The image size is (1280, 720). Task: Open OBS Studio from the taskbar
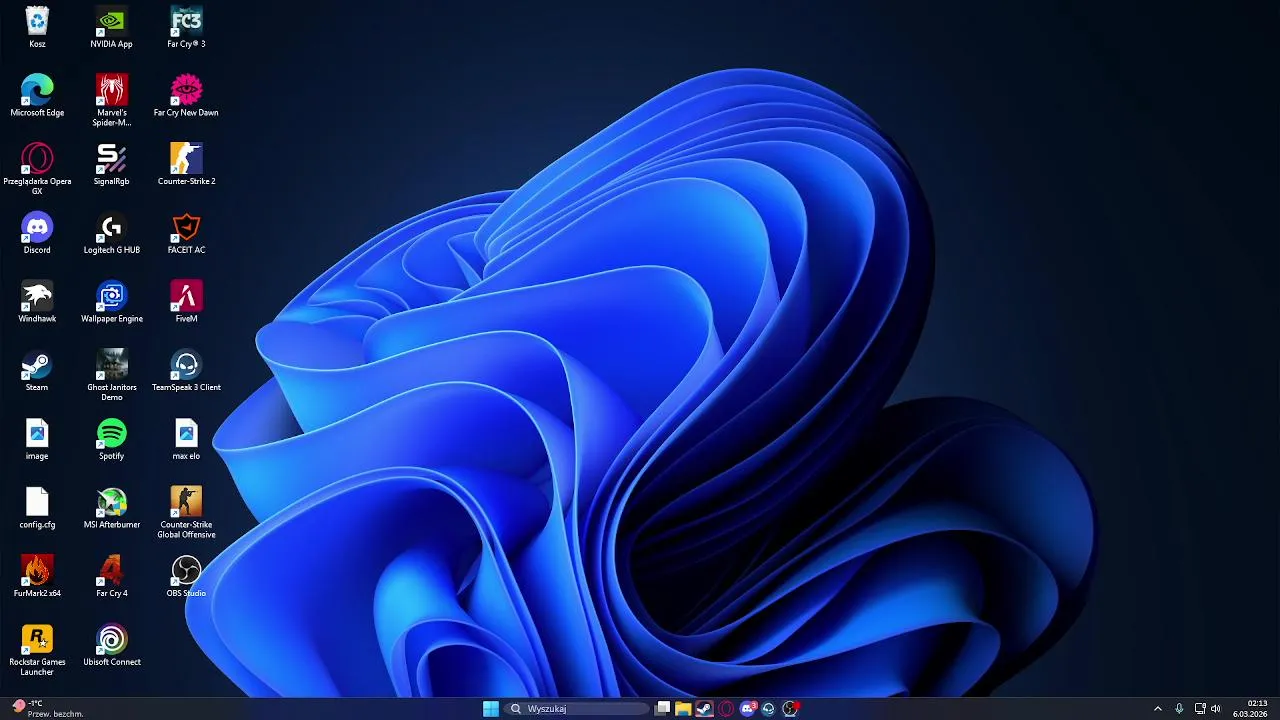pos(790,709)
